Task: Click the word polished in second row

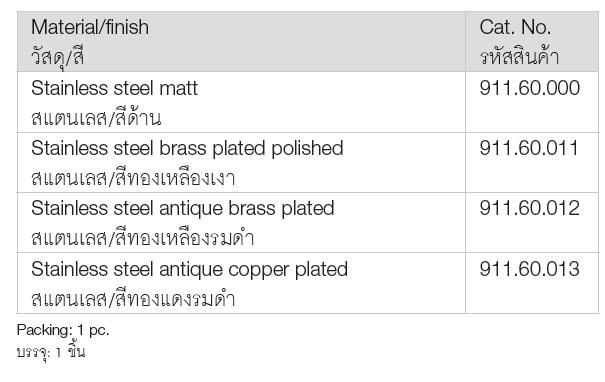Action: [307, 149]
